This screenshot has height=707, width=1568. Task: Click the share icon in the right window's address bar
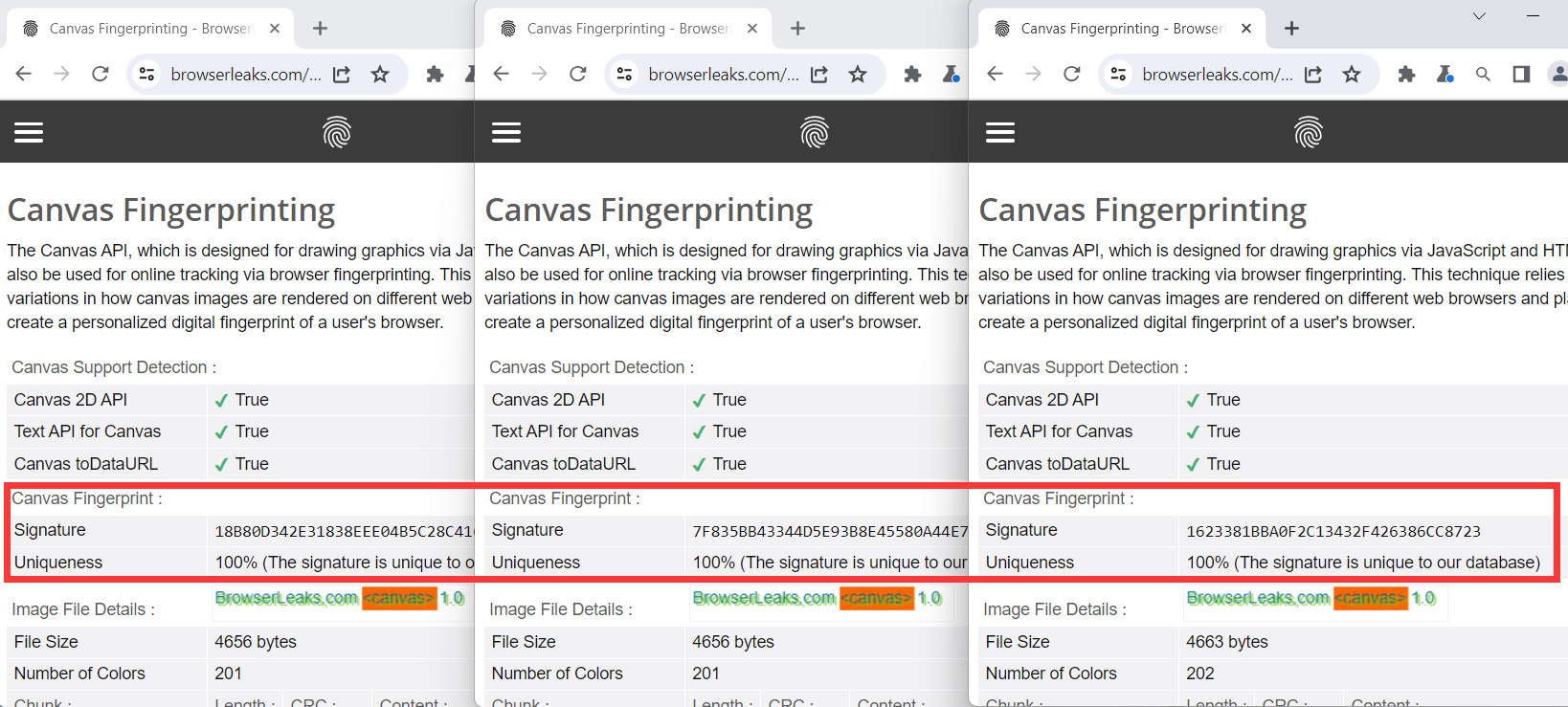point(1313,75)
